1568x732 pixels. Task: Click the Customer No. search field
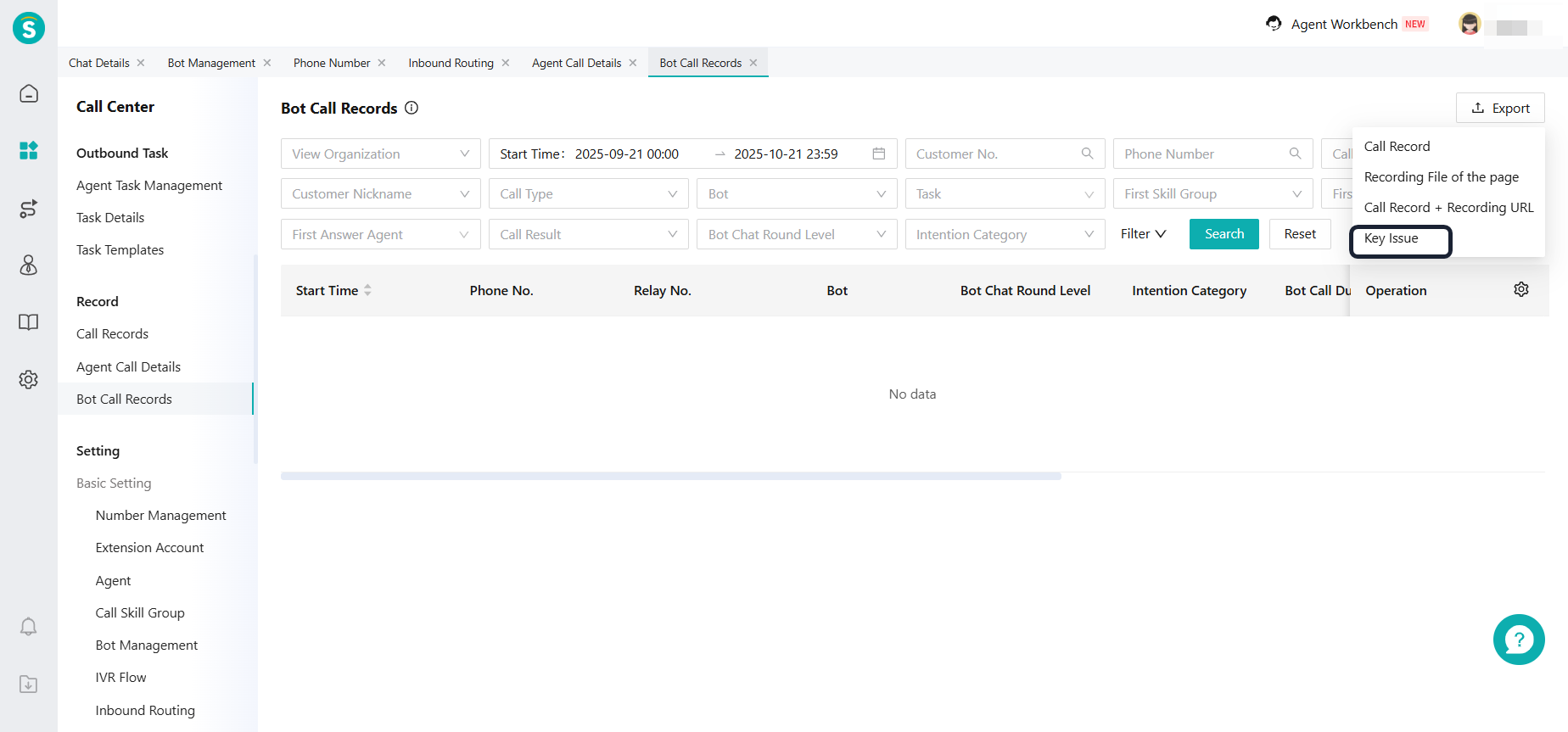click(994, 154)
